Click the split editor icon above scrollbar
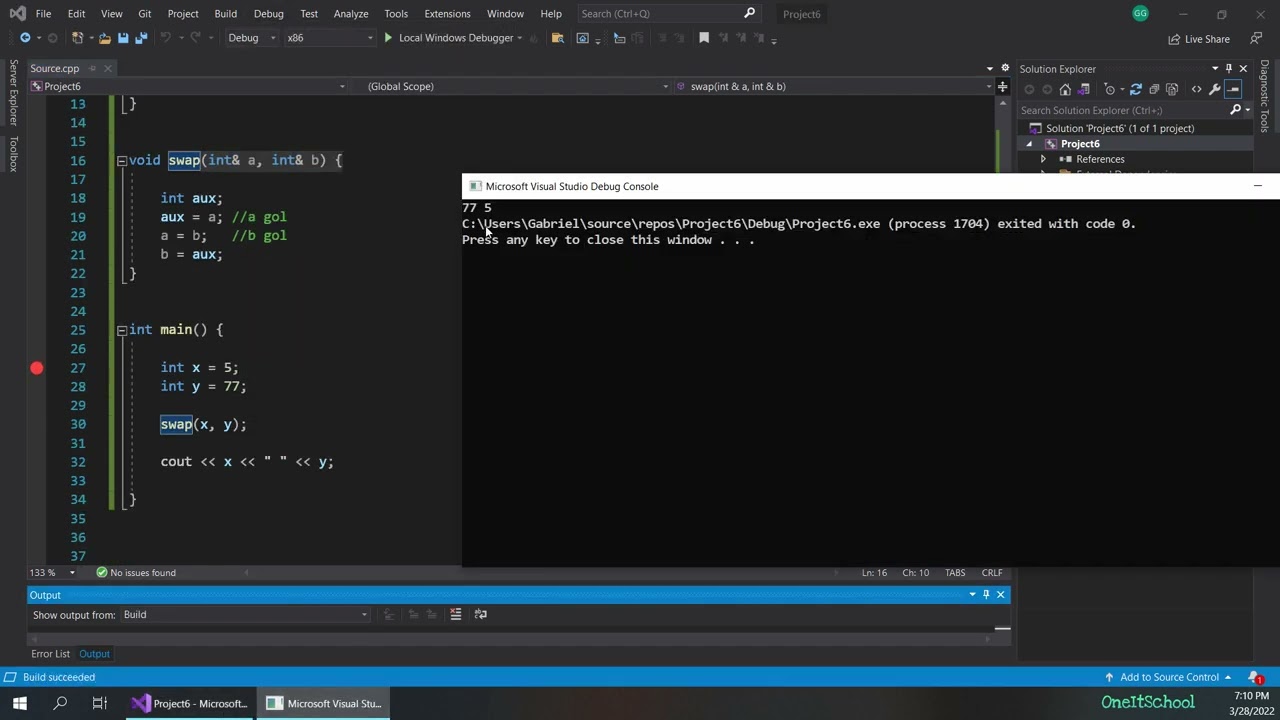This screenshot has height=720, width=1280. point(1002,86)
